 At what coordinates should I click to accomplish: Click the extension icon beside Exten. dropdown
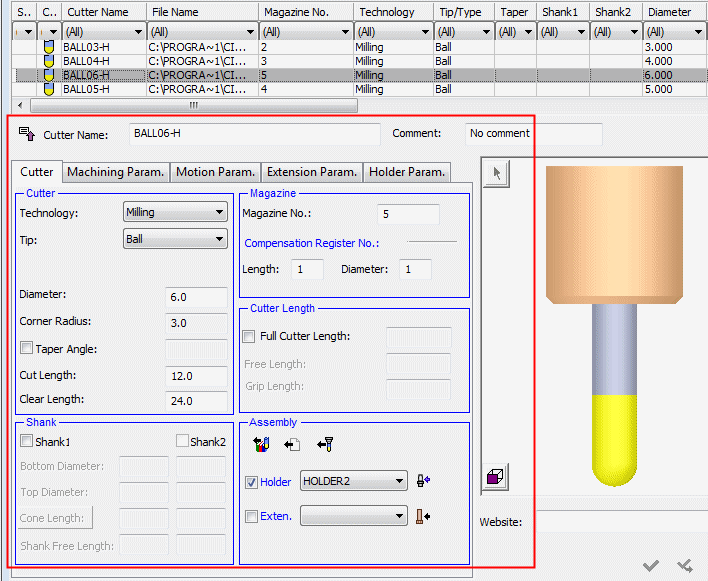tap(424, 516)
